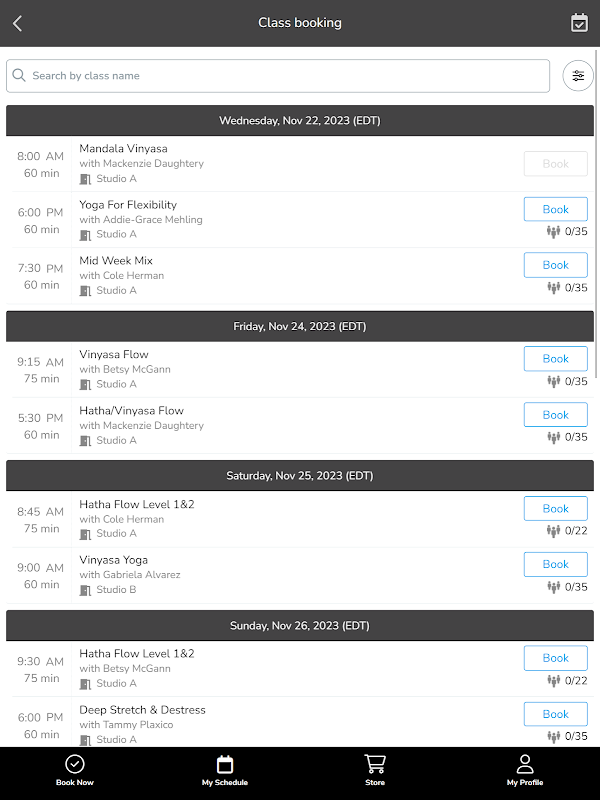The height and width of the screenshot is (800, 600).
Task: Go back using the top-left arrow
Action: [x=17, y=23]
